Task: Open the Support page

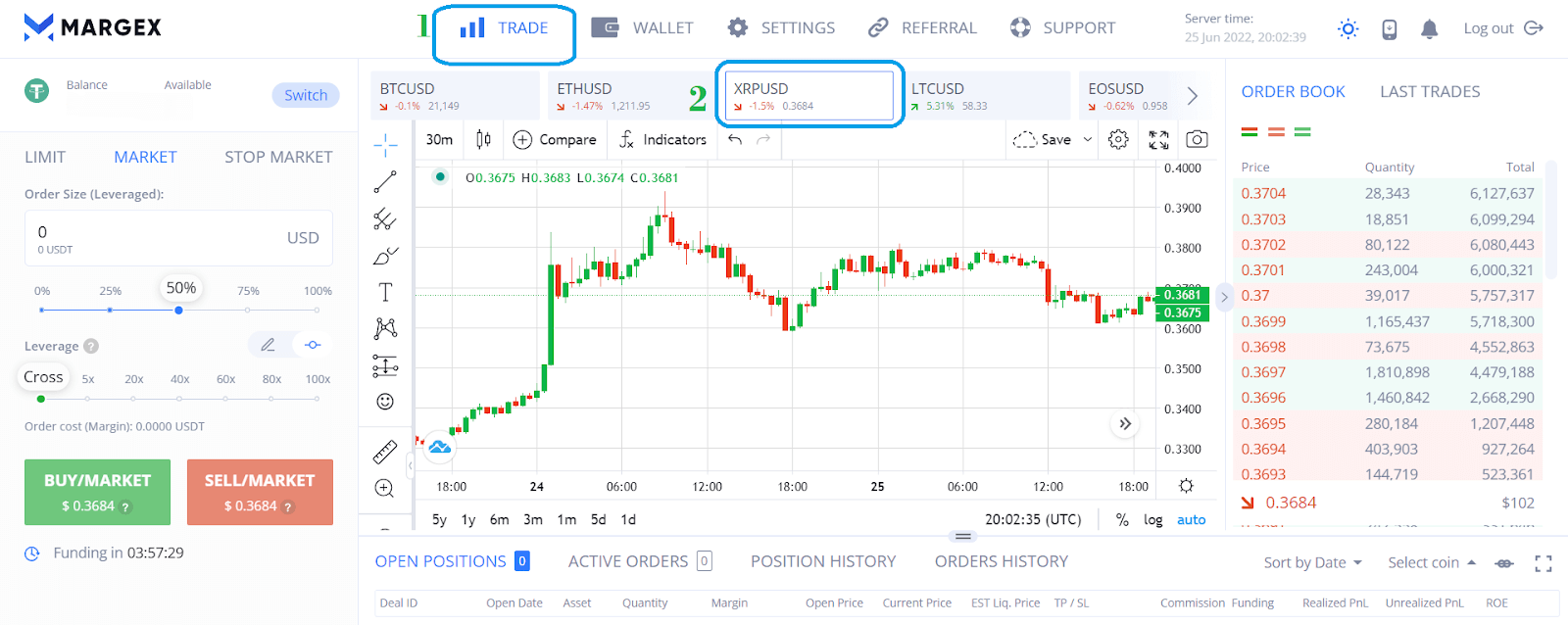Action: [x=1062, y=28]
